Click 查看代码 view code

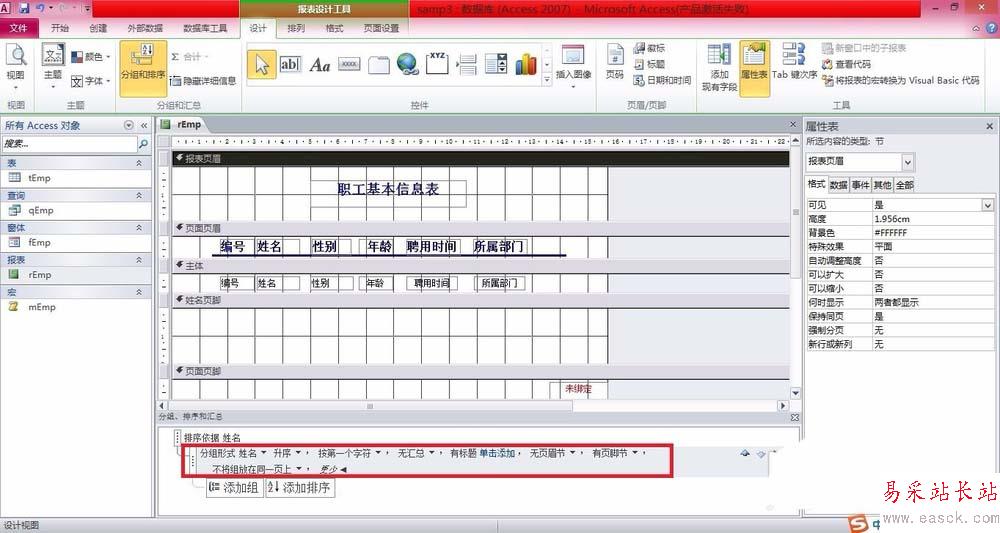coord(846,64)
